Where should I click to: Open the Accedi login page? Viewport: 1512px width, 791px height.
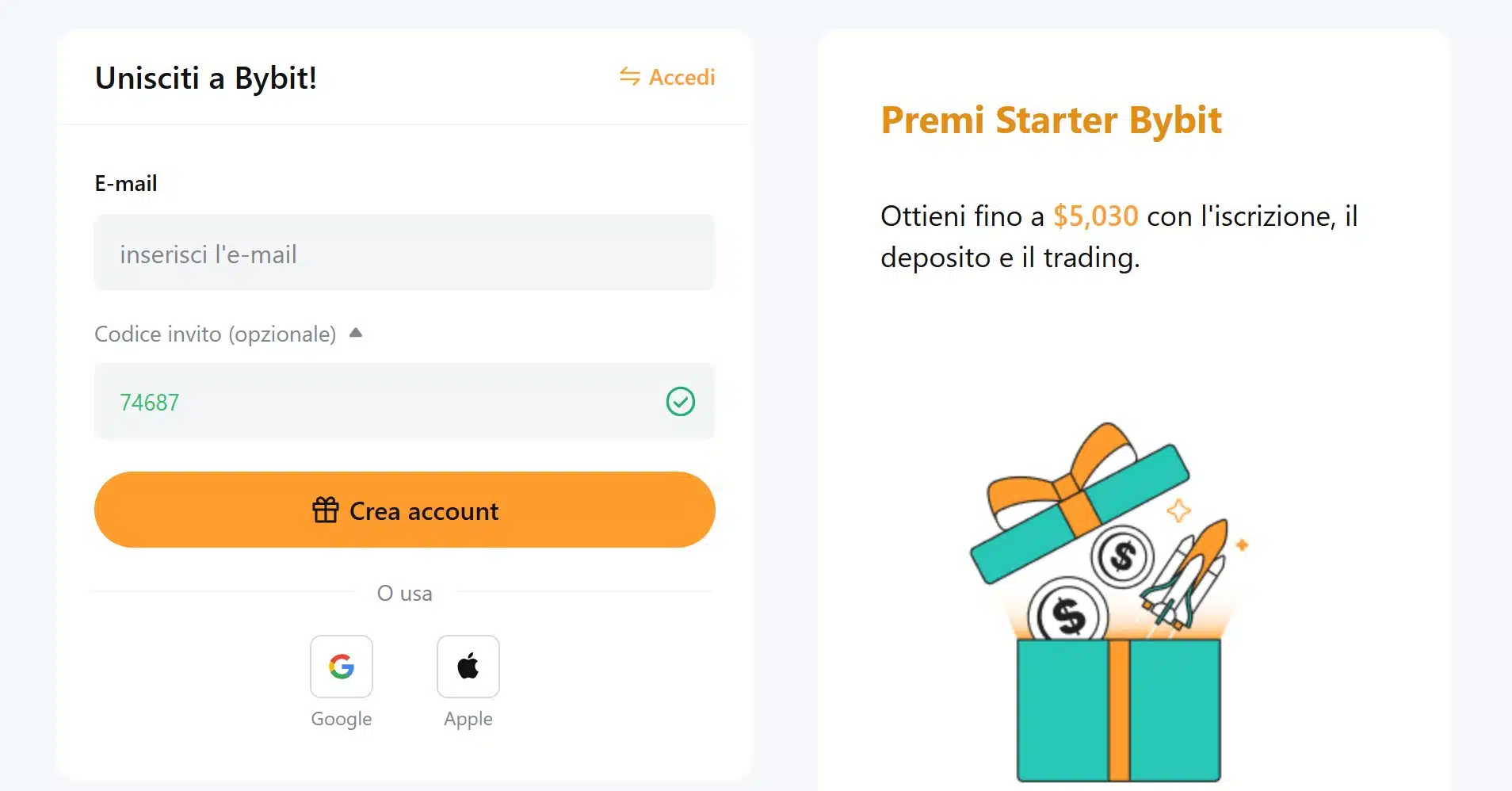tap(682, 77)
